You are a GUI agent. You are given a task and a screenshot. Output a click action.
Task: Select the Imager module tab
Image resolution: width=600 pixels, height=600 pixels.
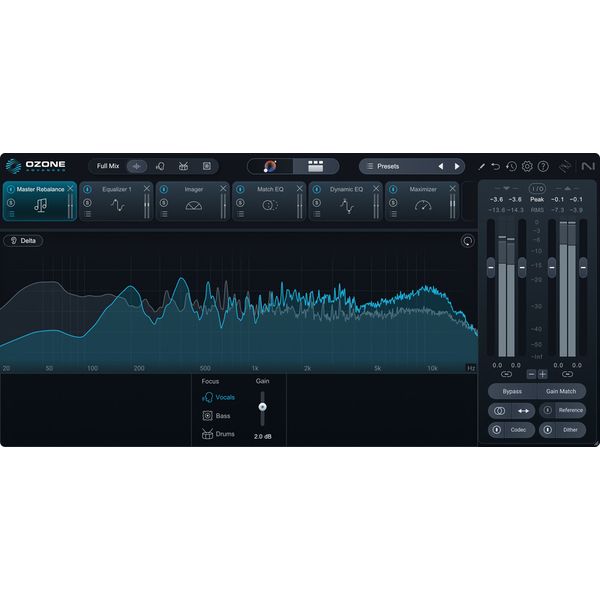(x=193, y=201)
